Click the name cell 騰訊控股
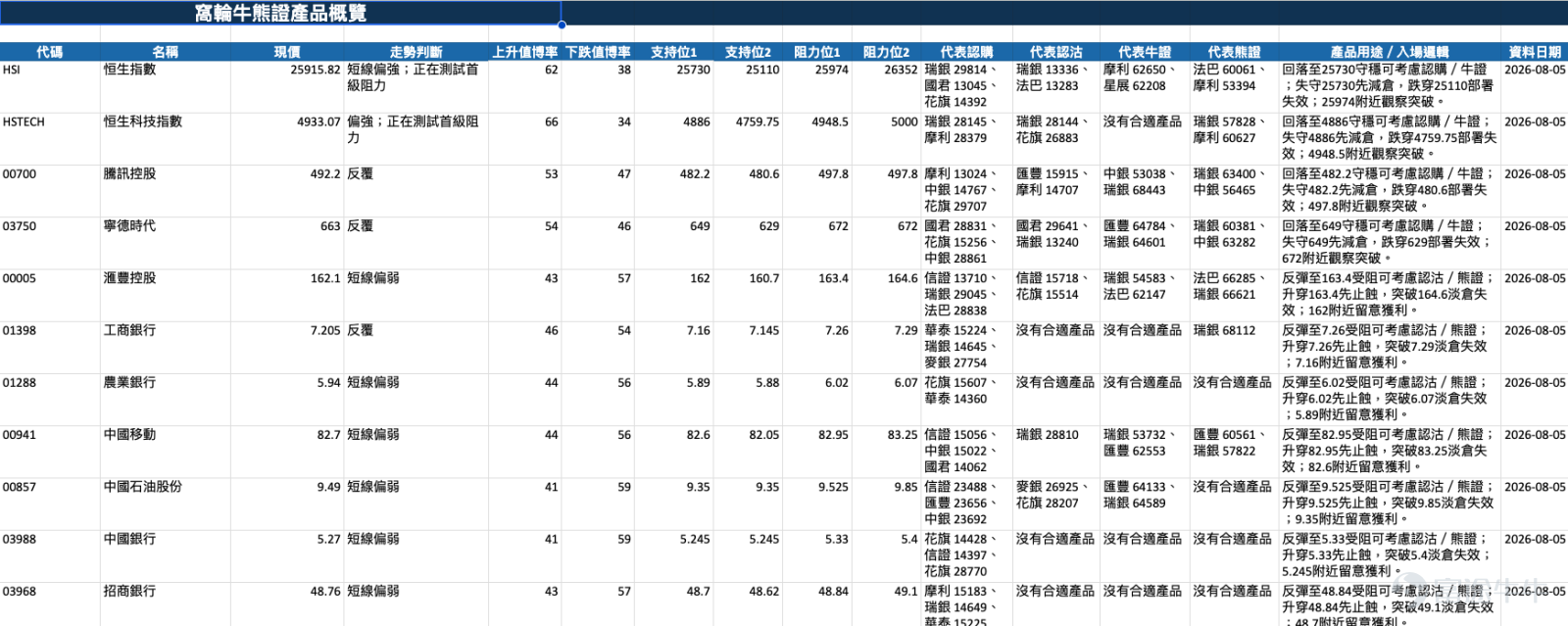 pyautogui.click(x=166, y=190)
